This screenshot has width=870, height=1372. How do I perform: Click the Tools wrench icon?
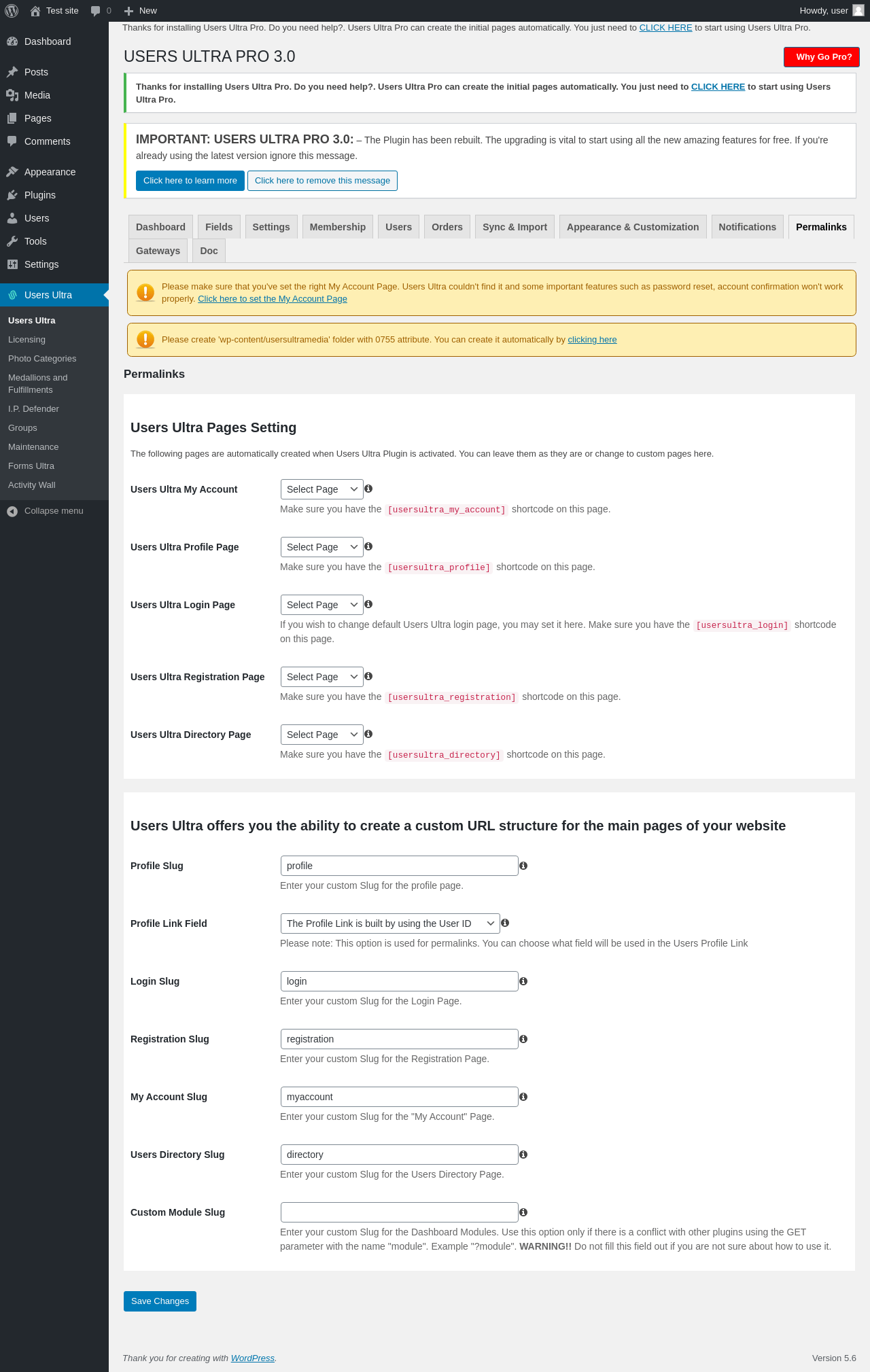[x=12, y=241]
